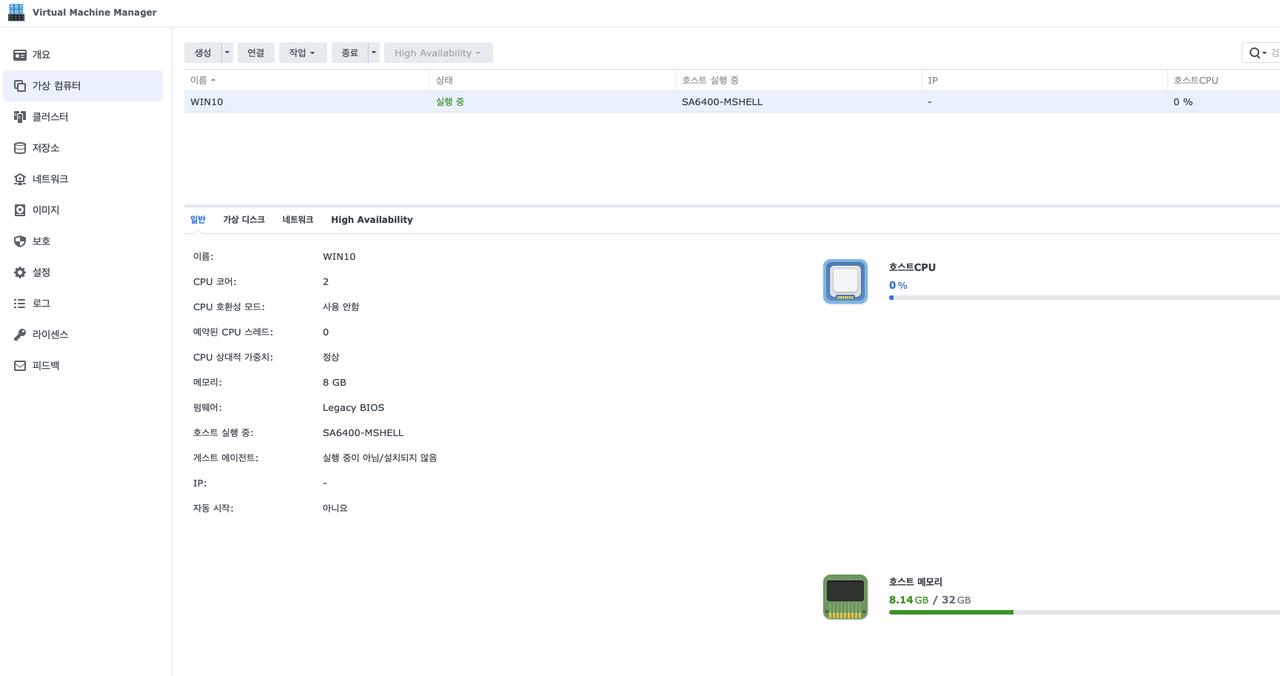
Task: Click SA6400-MSHELL in the table row
Action: coord(722,102)
